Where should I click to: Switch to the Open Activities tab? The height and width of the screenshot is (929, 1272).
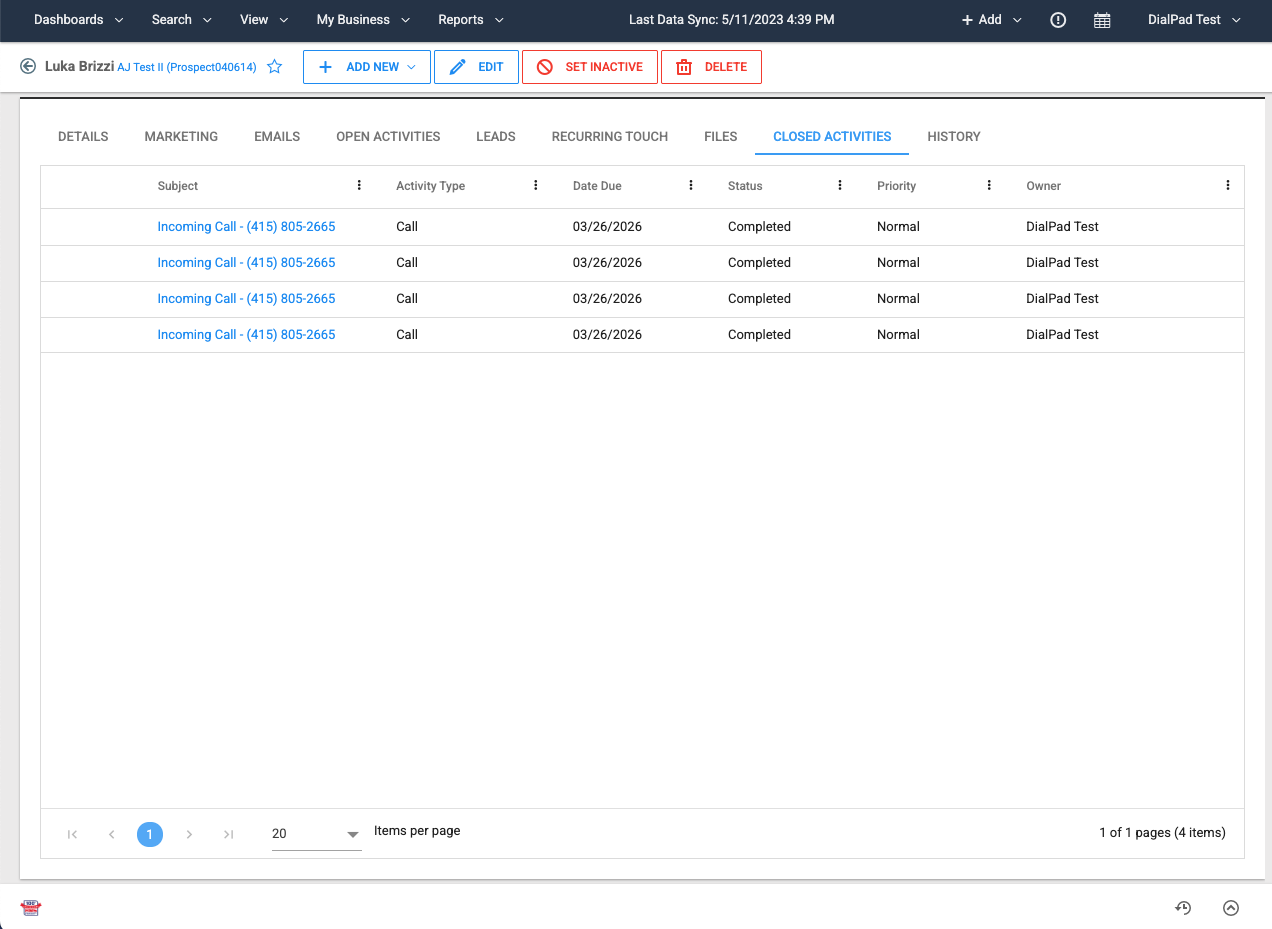click(388, 136)
